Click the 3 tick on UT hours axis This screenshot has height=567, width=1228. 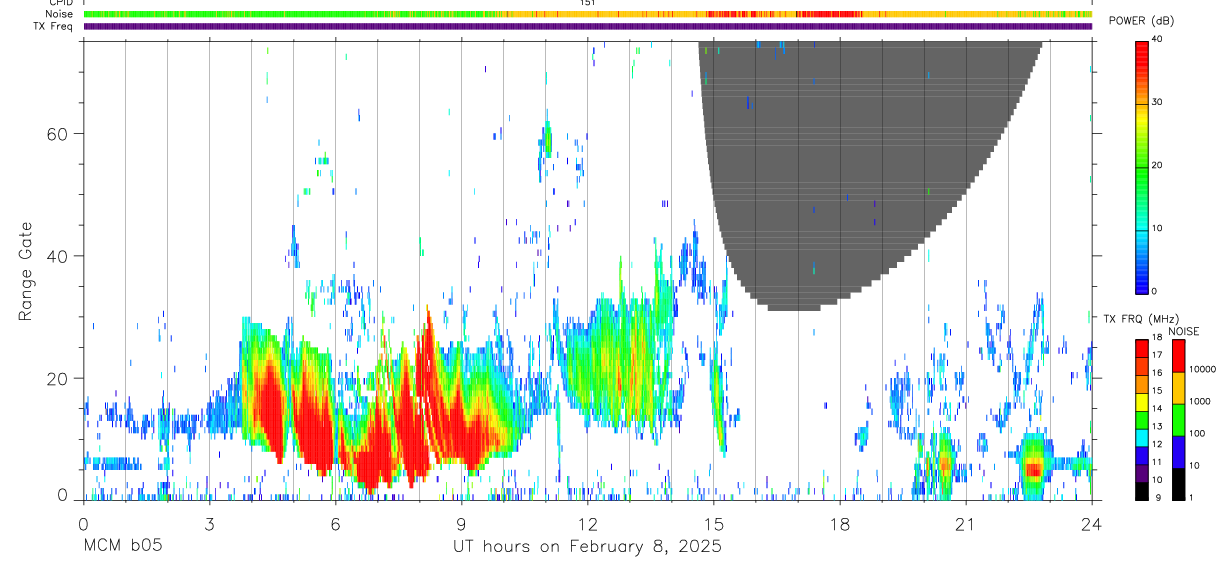click(209, 524)
